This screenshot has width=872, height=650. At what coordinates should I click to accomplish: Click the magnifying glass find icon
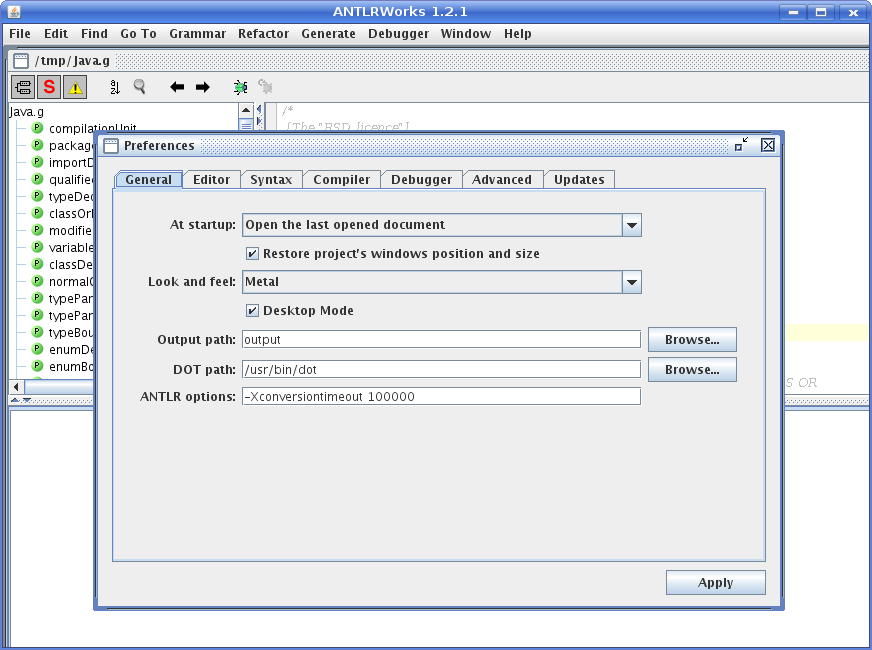tap(140, 87)
